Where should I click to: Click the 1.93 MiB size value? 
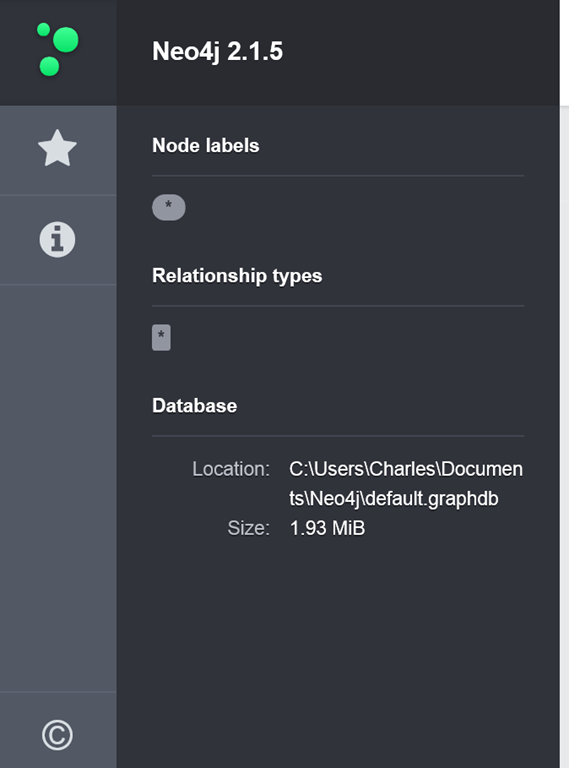click(x=327, y=528)
